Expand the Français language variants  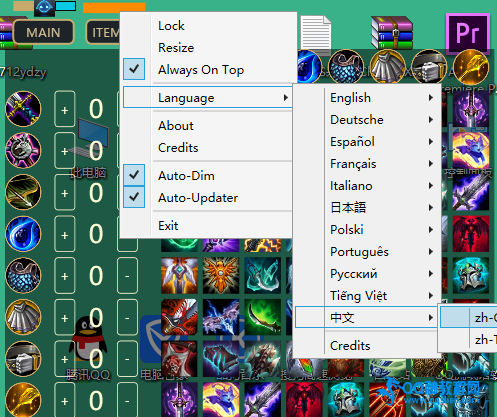click(367, 164)
